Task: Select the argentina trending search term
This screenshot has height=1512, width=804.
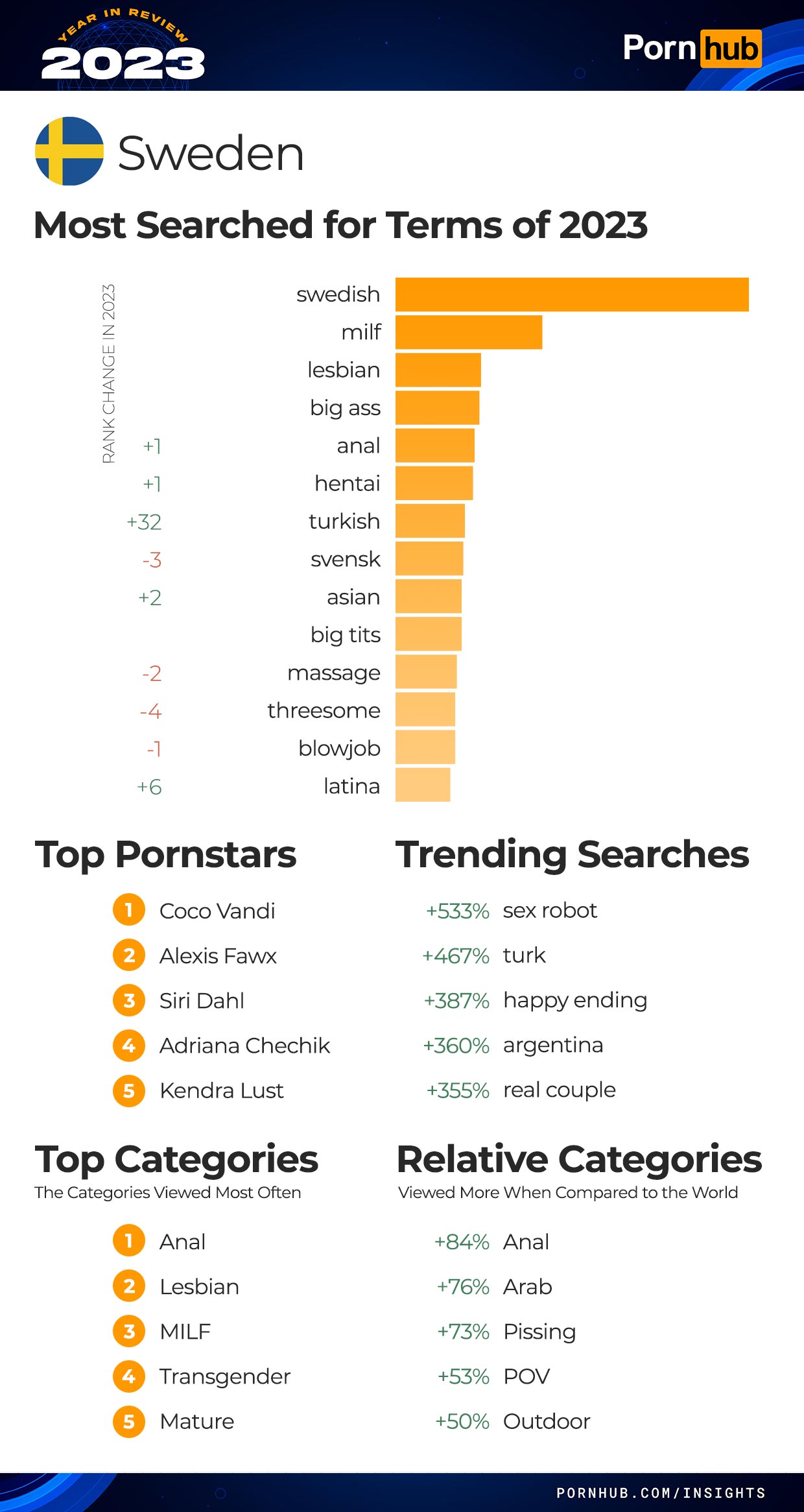Action: click(x=553, y=1045)
